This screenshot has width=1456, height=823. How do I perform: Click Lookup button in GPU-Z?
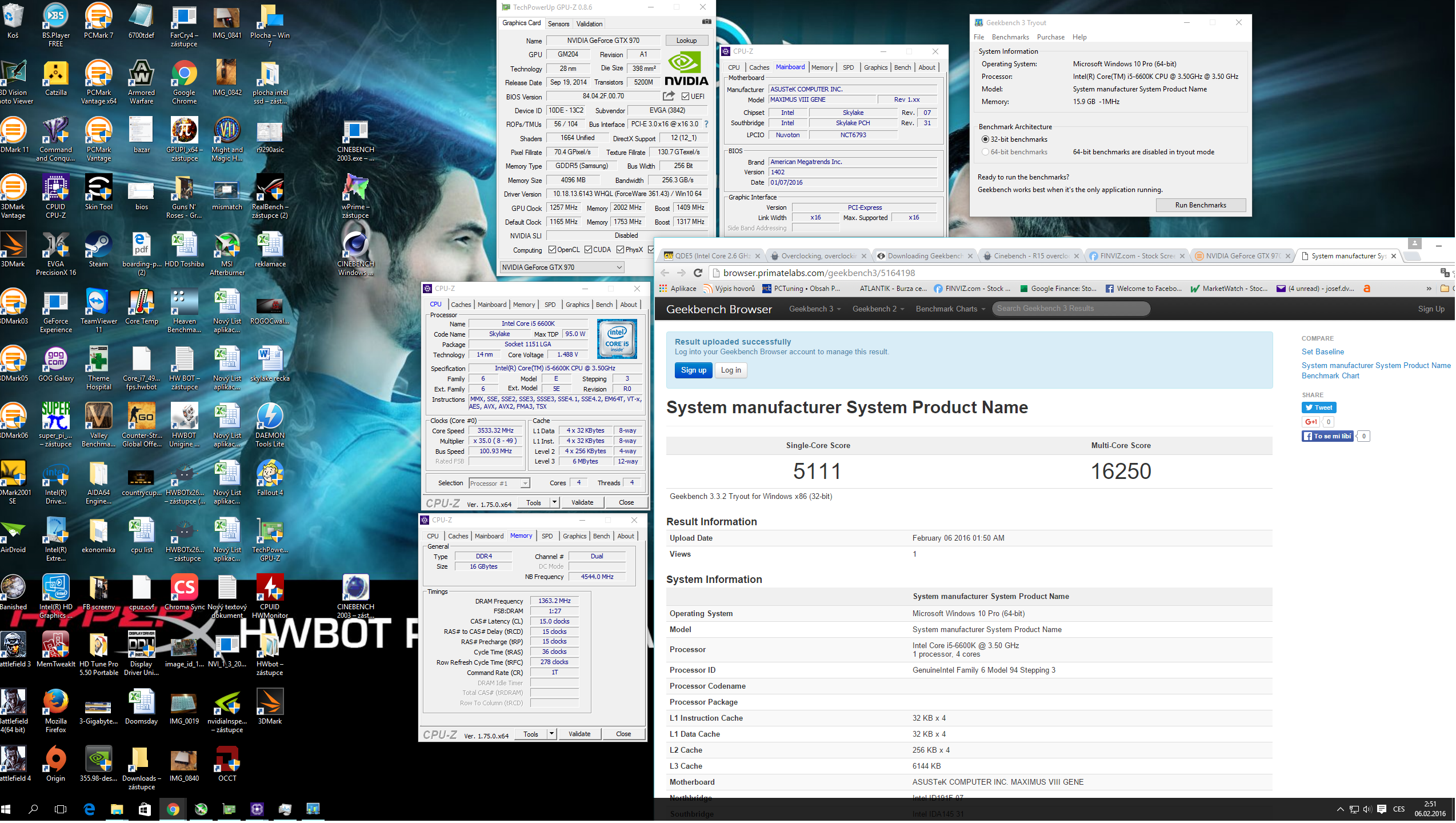(x=686, y=41)
